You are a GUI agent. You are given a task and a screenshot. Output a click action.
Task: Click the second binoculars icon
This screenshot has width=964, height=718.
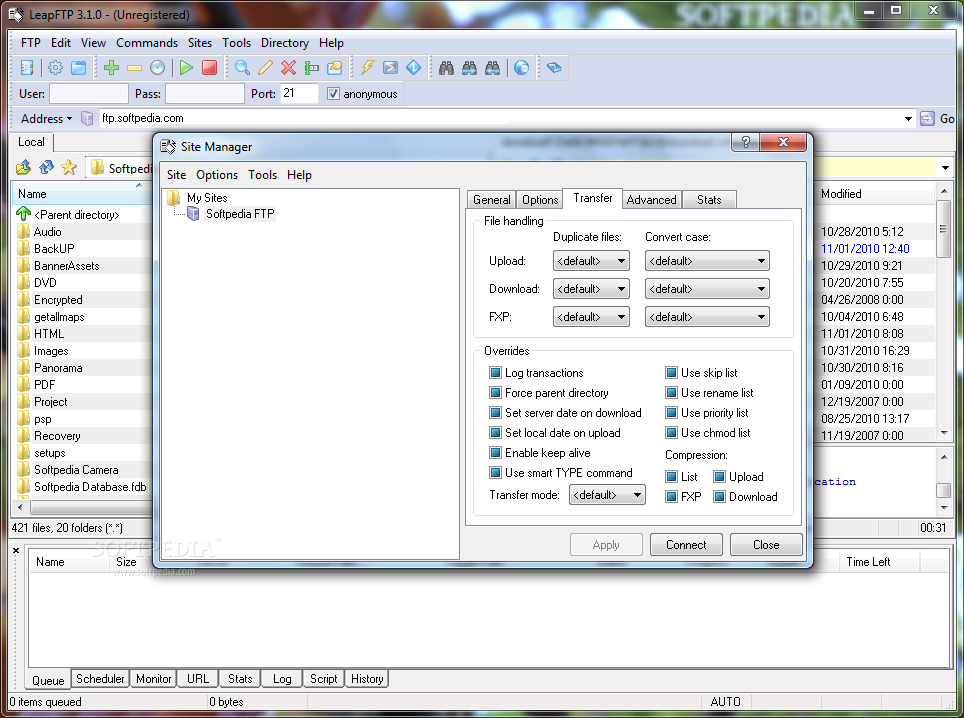click(470, 68)
